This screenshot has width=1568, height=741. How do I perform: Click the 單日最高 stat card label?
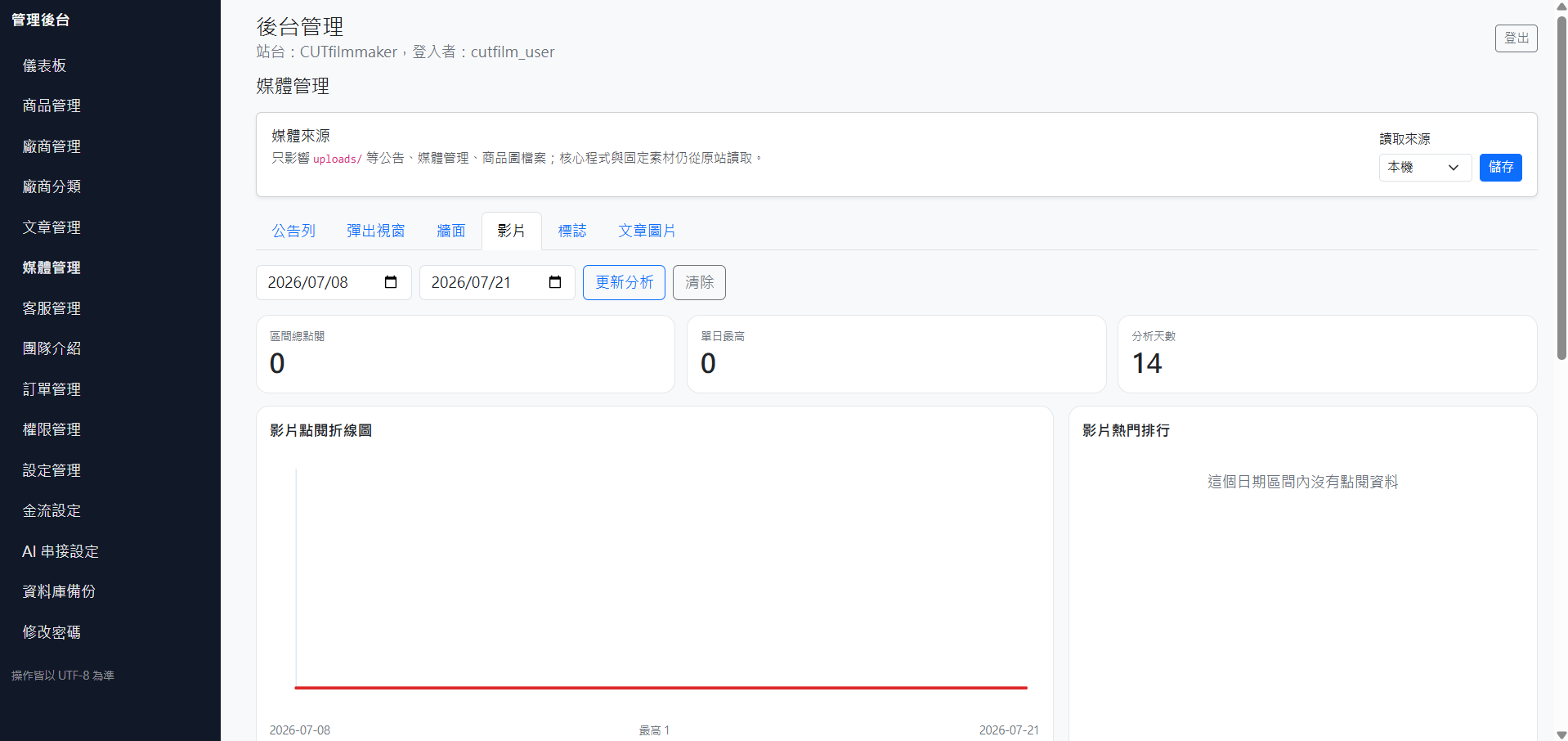click(x=723, y=336)
